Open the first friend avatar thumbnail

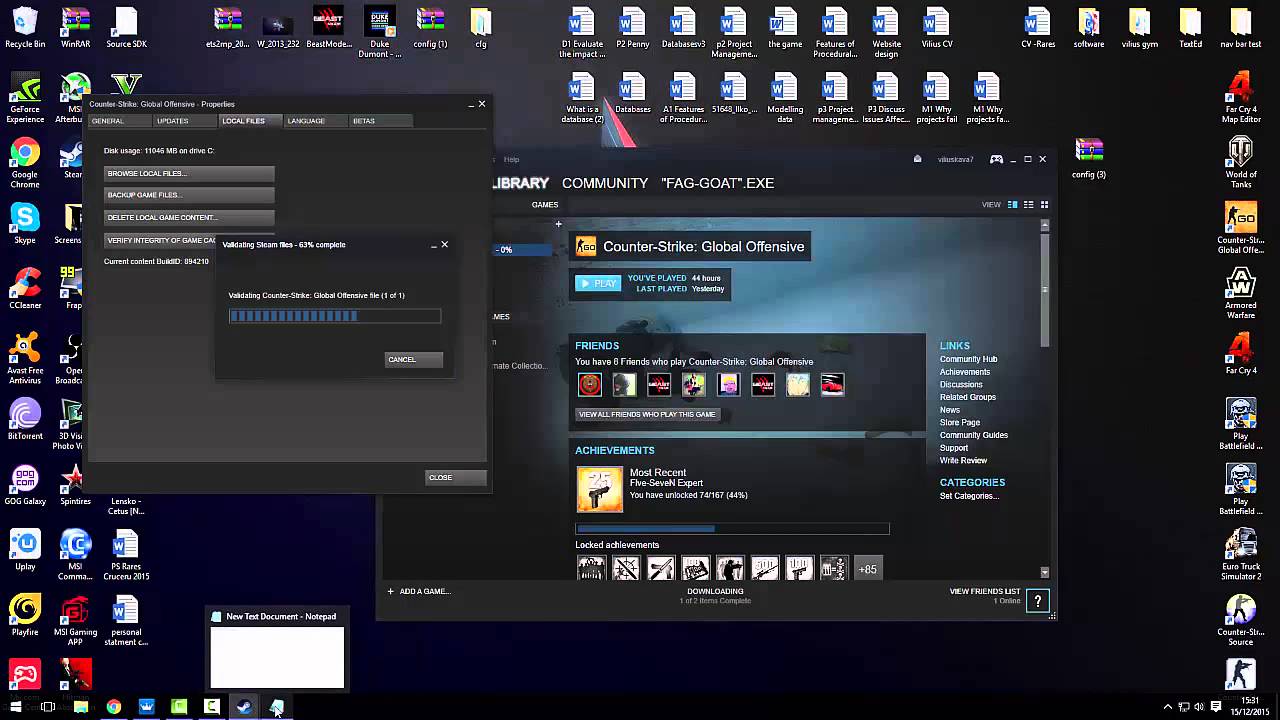click(590, 384)
